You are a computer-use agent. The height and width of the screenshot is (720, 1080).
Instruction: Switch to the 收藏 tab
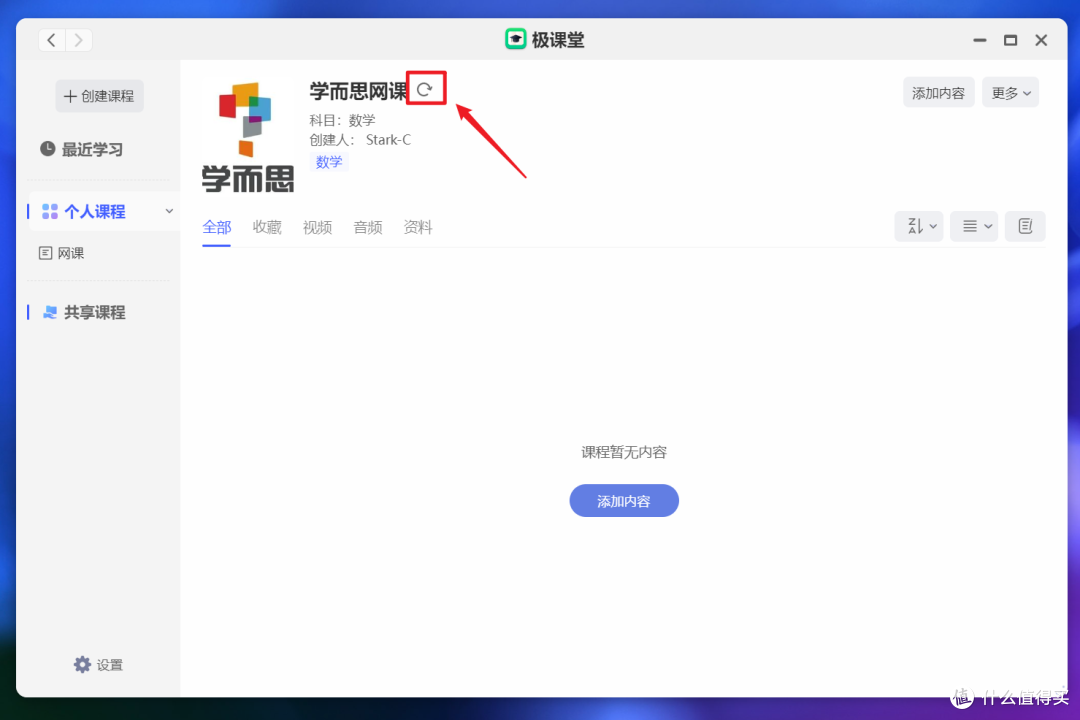click(267, 227)
